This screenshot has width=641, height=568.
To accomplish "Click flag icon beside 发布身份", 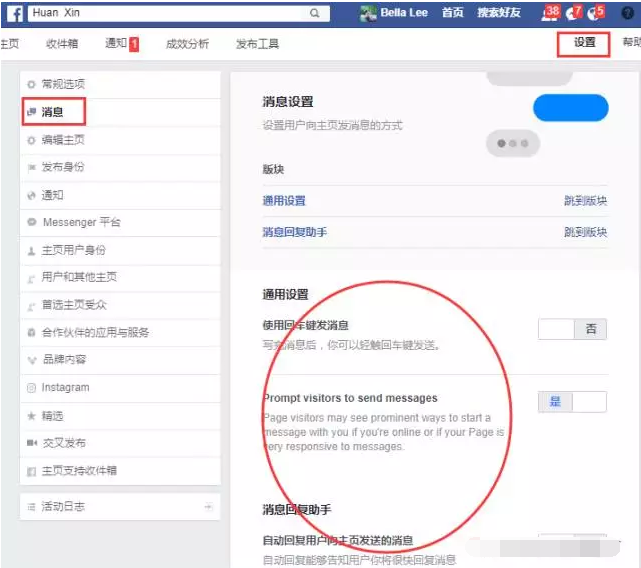I will (31, 167).
